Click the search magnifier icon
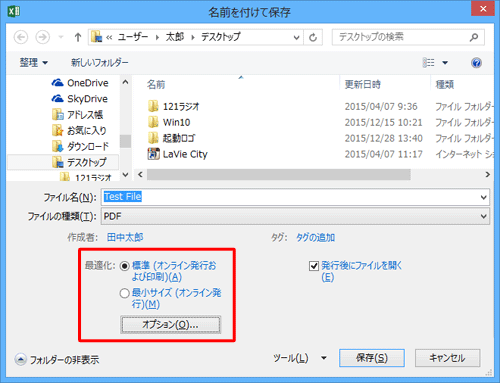The height and width of the screenshot is (383, 500). [x=474, y=37]
